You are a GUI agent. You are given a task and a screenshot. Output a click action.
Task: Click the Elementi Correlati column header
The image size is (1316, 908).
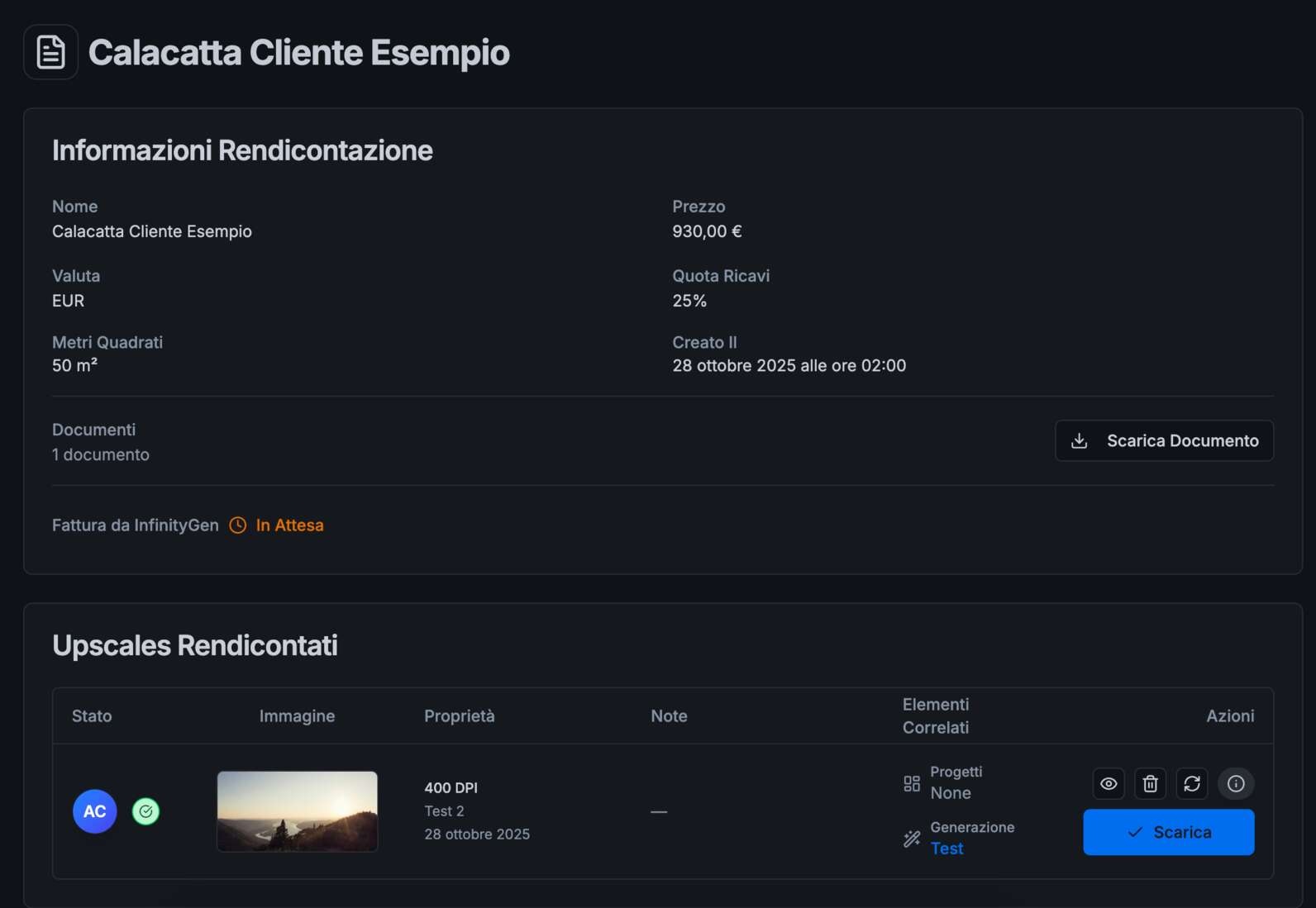(x=935, y=716)
